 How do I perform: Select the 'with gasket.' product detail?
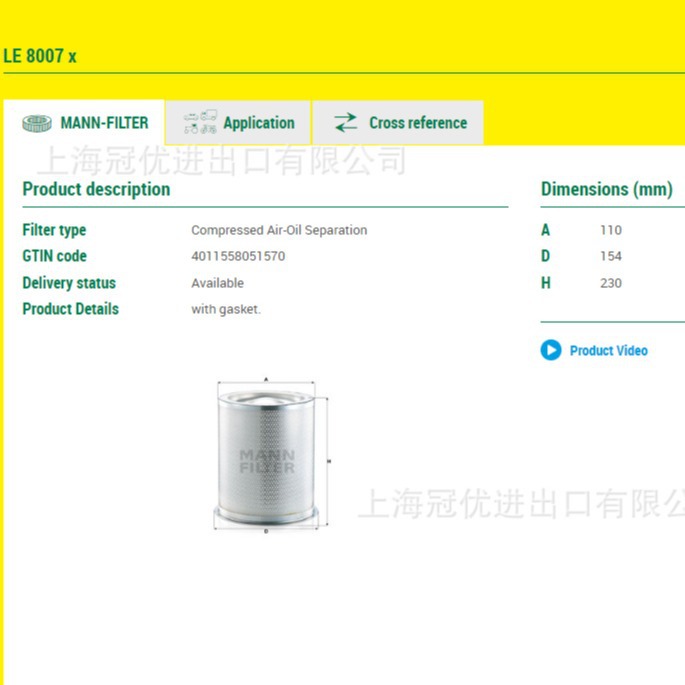point(226,309)
